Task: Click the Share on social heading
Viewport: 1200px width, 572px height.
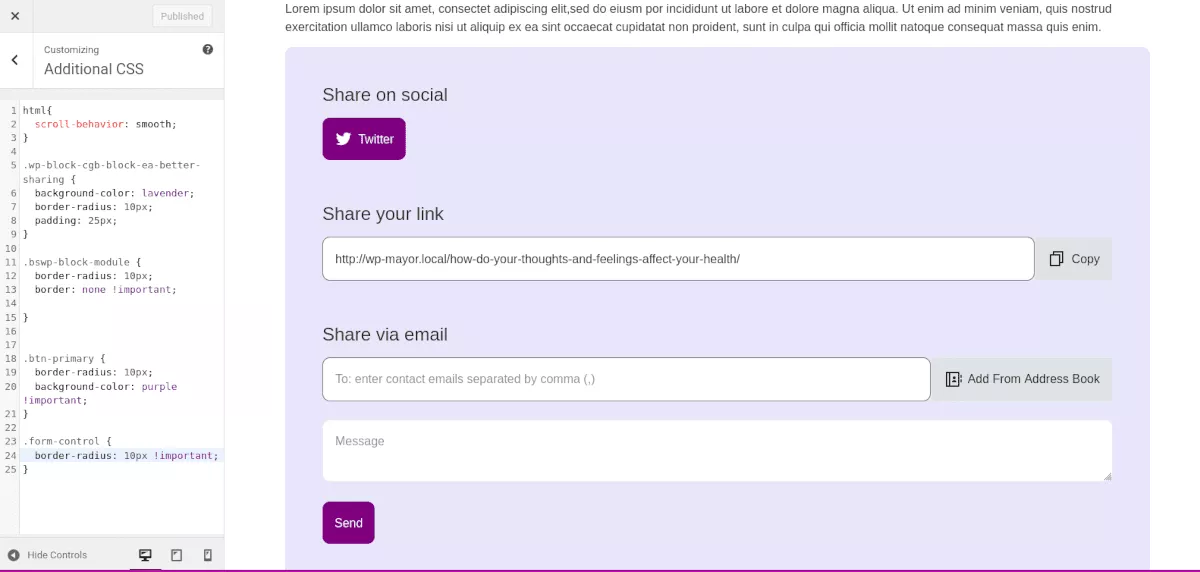Action: pos(385,95)
